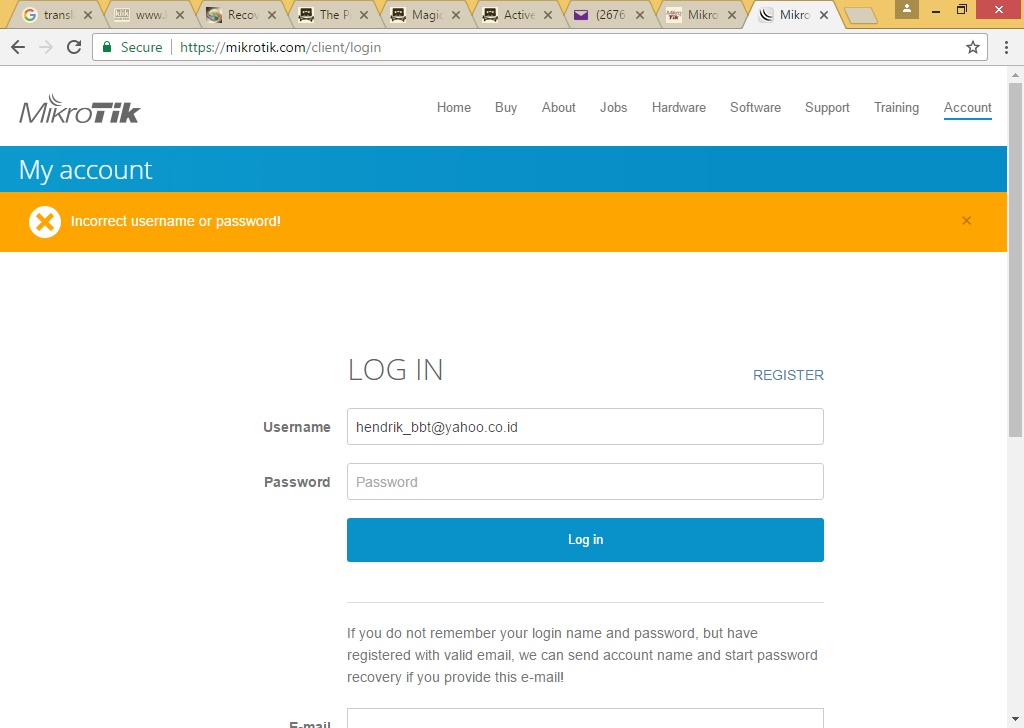Click the MikroTik logo
The height and width of the screenshot is (728, 1024).
coord(79,110)
